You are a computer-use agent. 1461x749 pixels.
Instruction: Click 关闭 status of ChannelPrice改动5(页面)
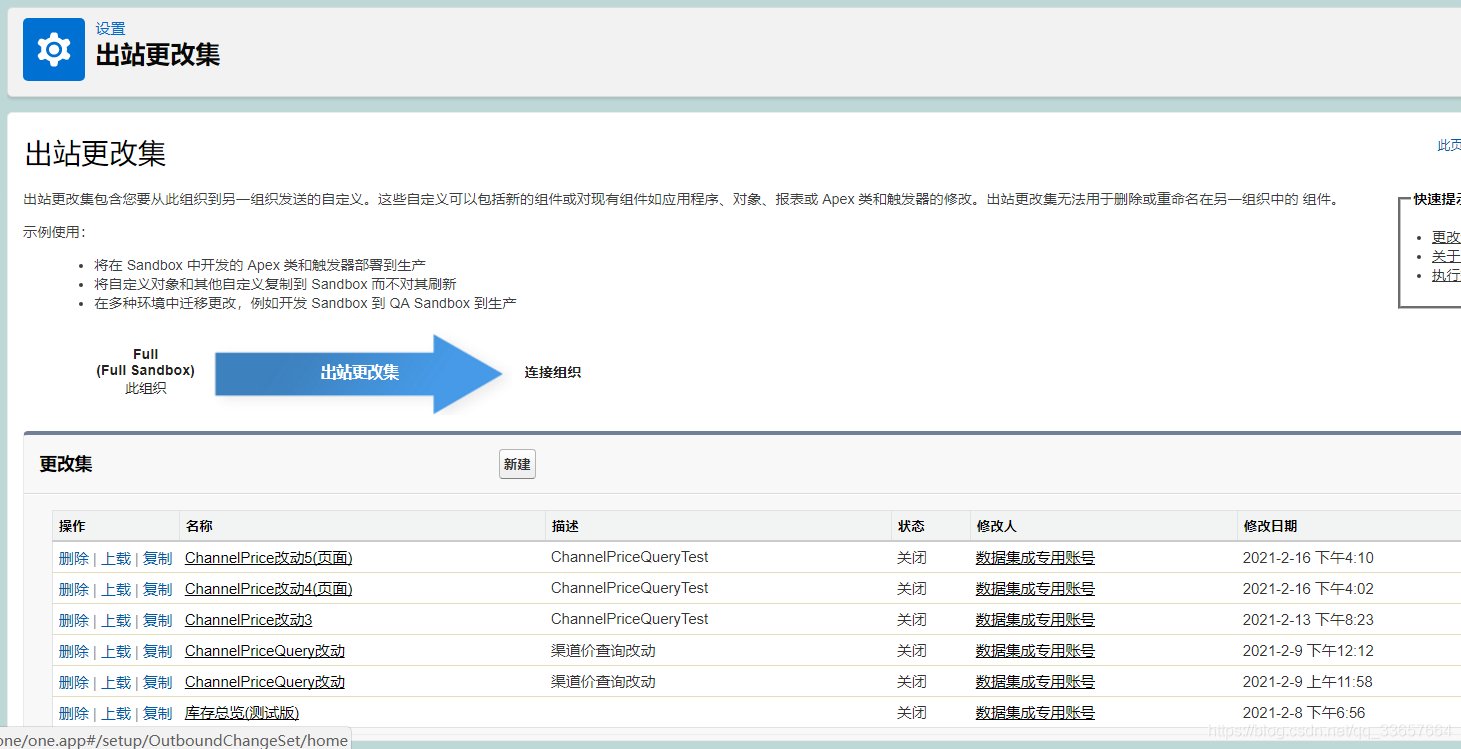tap(912, 558)
